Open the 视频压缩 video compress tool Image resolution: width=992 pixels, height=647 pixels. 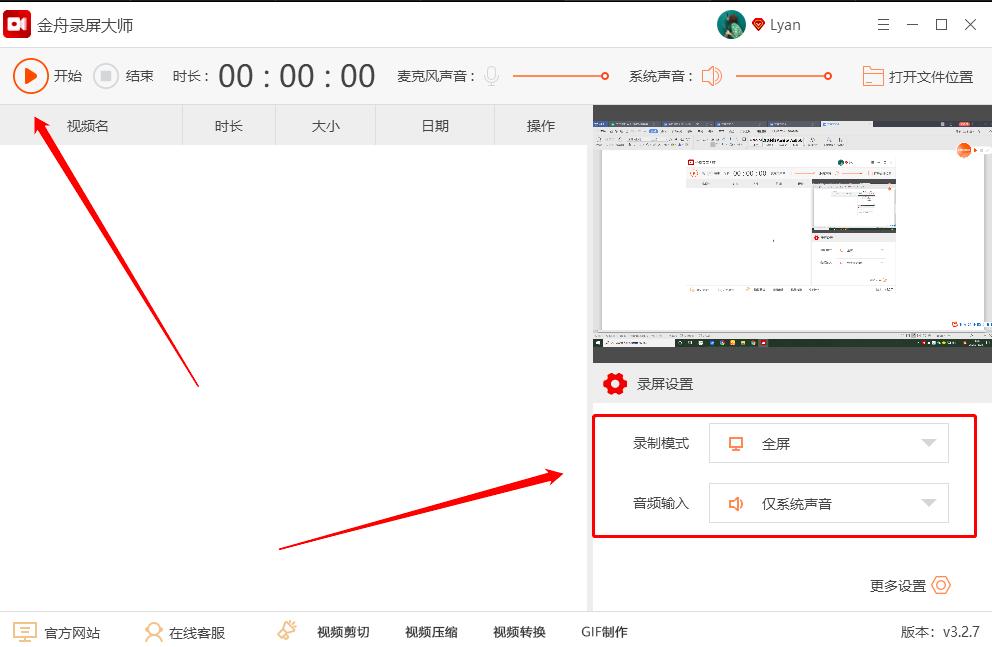click(x=431, y=632)
